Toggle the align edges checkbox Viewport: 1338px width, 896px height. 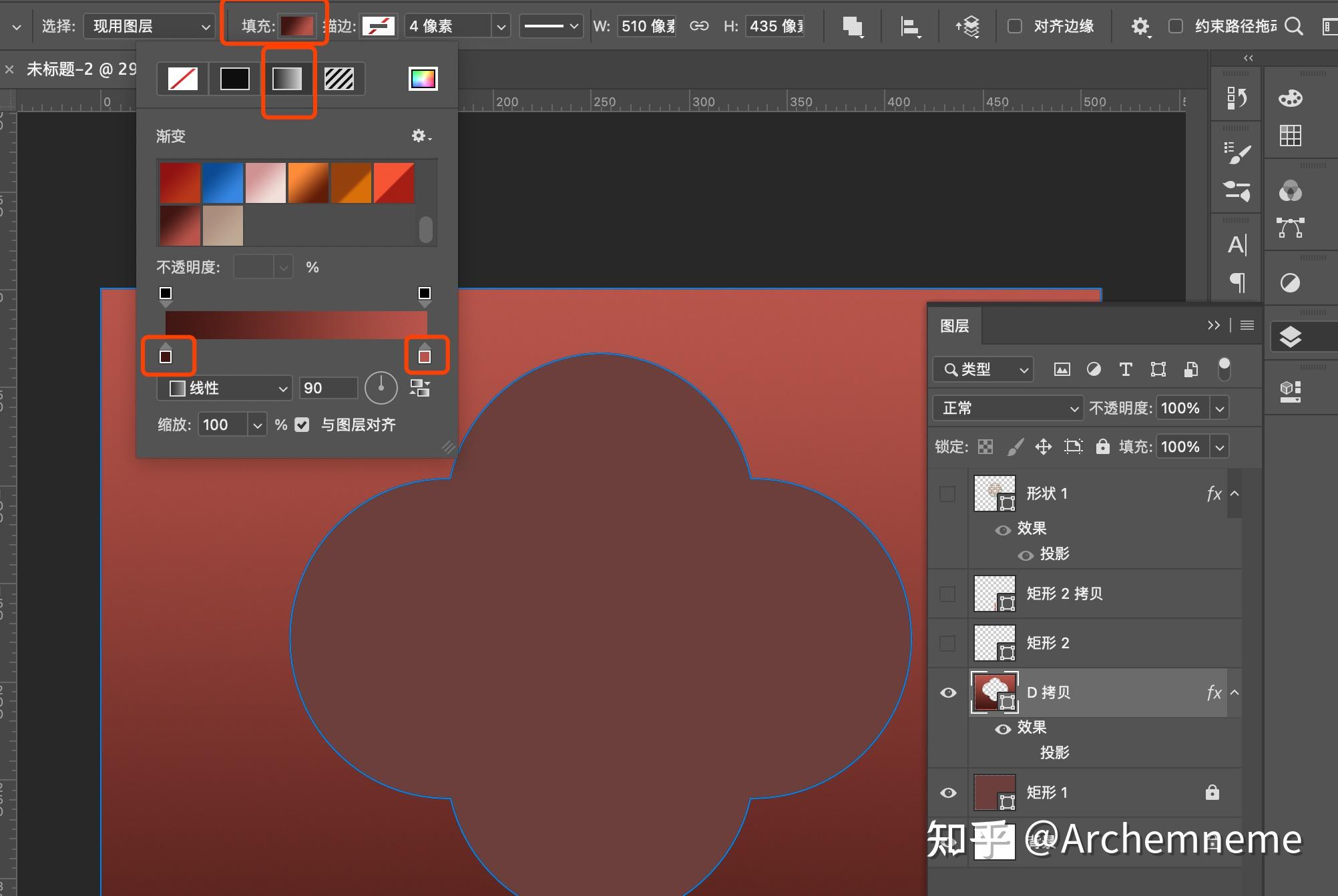pyautogui.click(x=1015, y=26)
